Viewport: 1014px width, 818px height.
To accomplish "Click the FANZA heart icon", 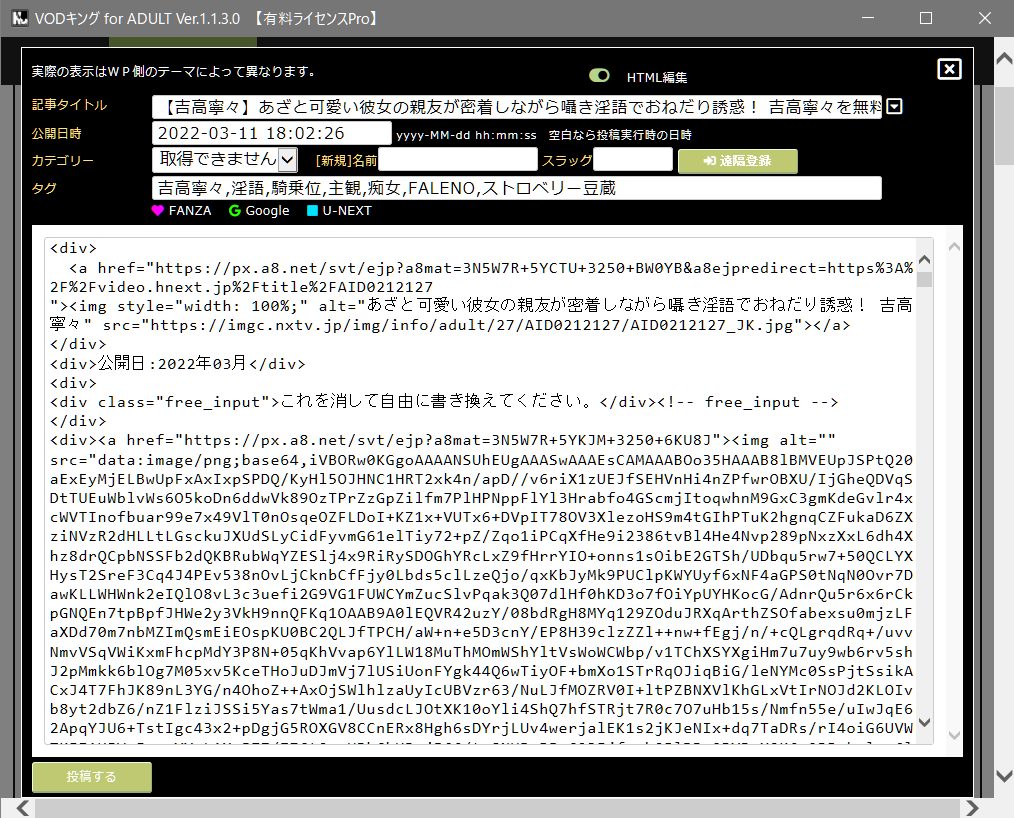I will 158,211.
